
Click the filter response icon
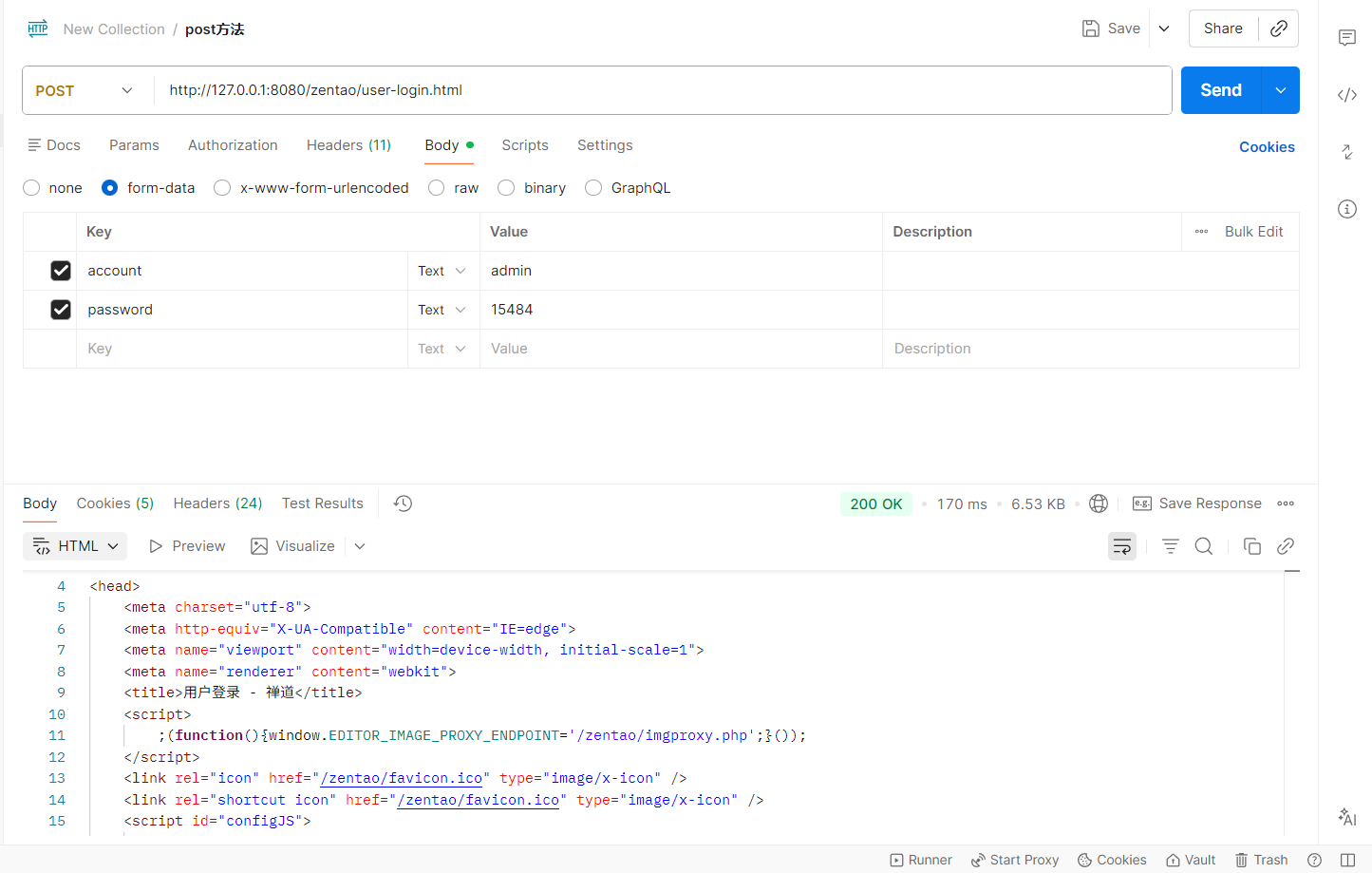pyautogui.click(x=1171, y=546)
